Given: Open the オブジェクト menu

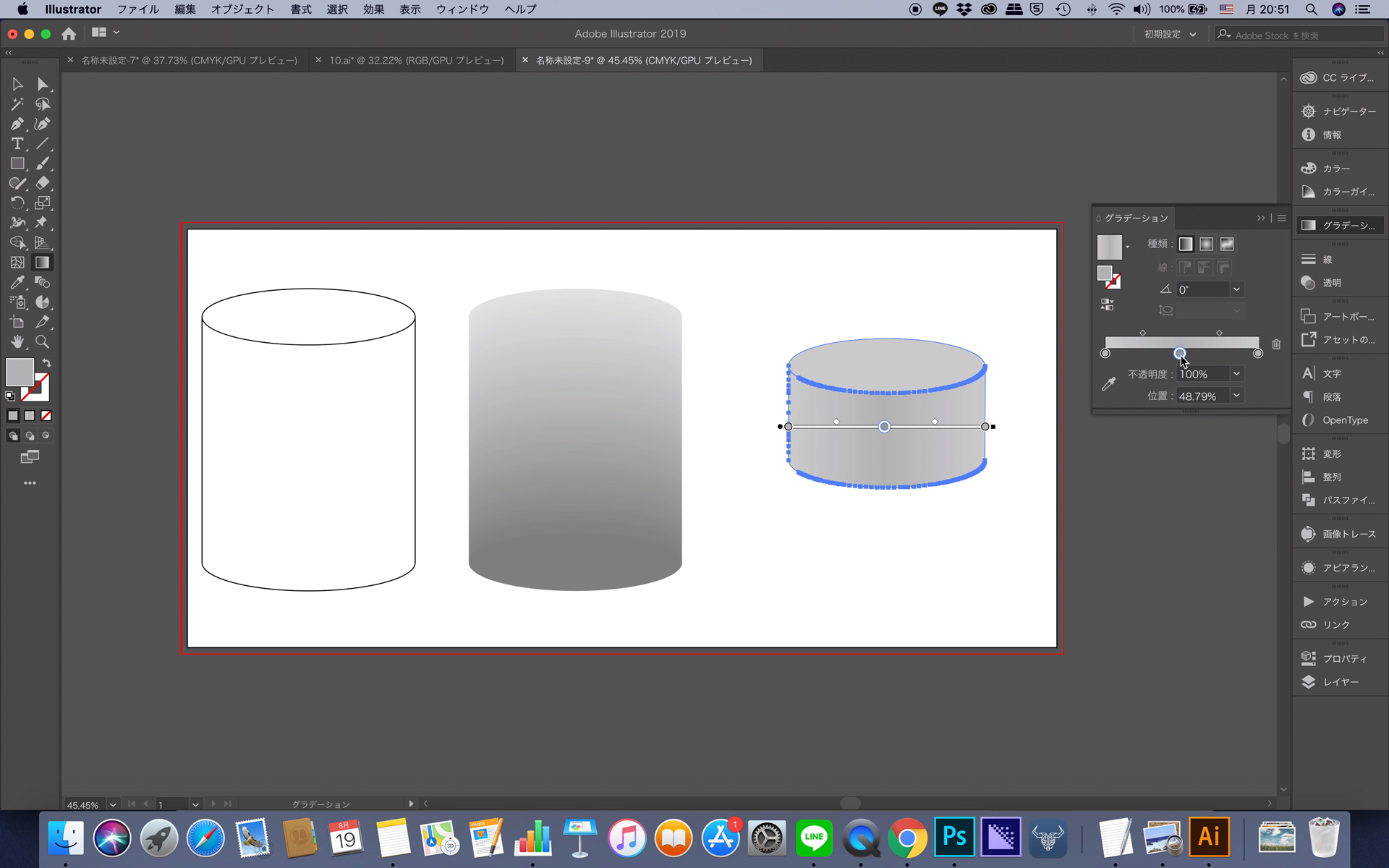Looking at the screenshot, I should pos(242,9).
